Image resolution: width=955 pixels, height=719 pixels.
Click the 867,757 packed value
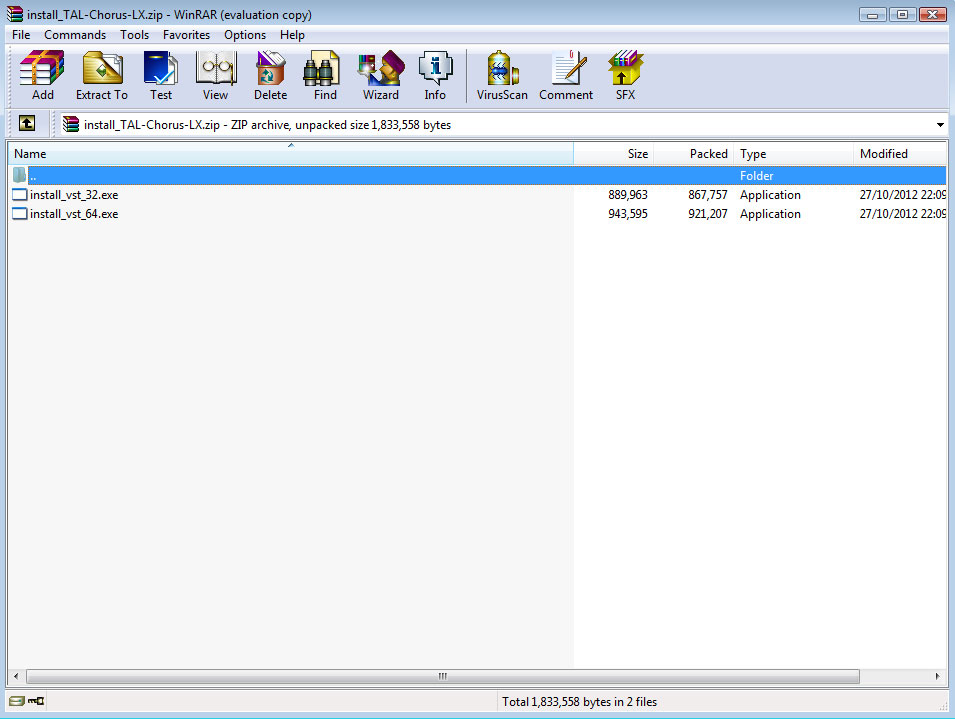(x=708, y=195)
